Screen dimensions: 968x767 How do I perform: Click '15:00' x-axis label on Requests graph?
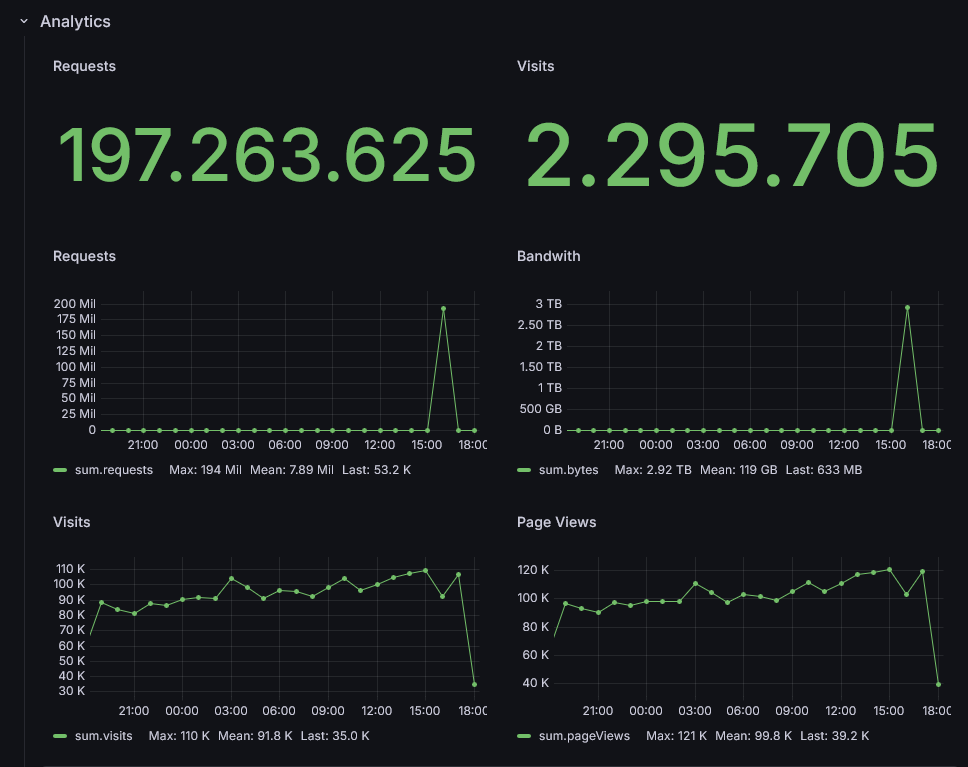(x=426, y=445)
